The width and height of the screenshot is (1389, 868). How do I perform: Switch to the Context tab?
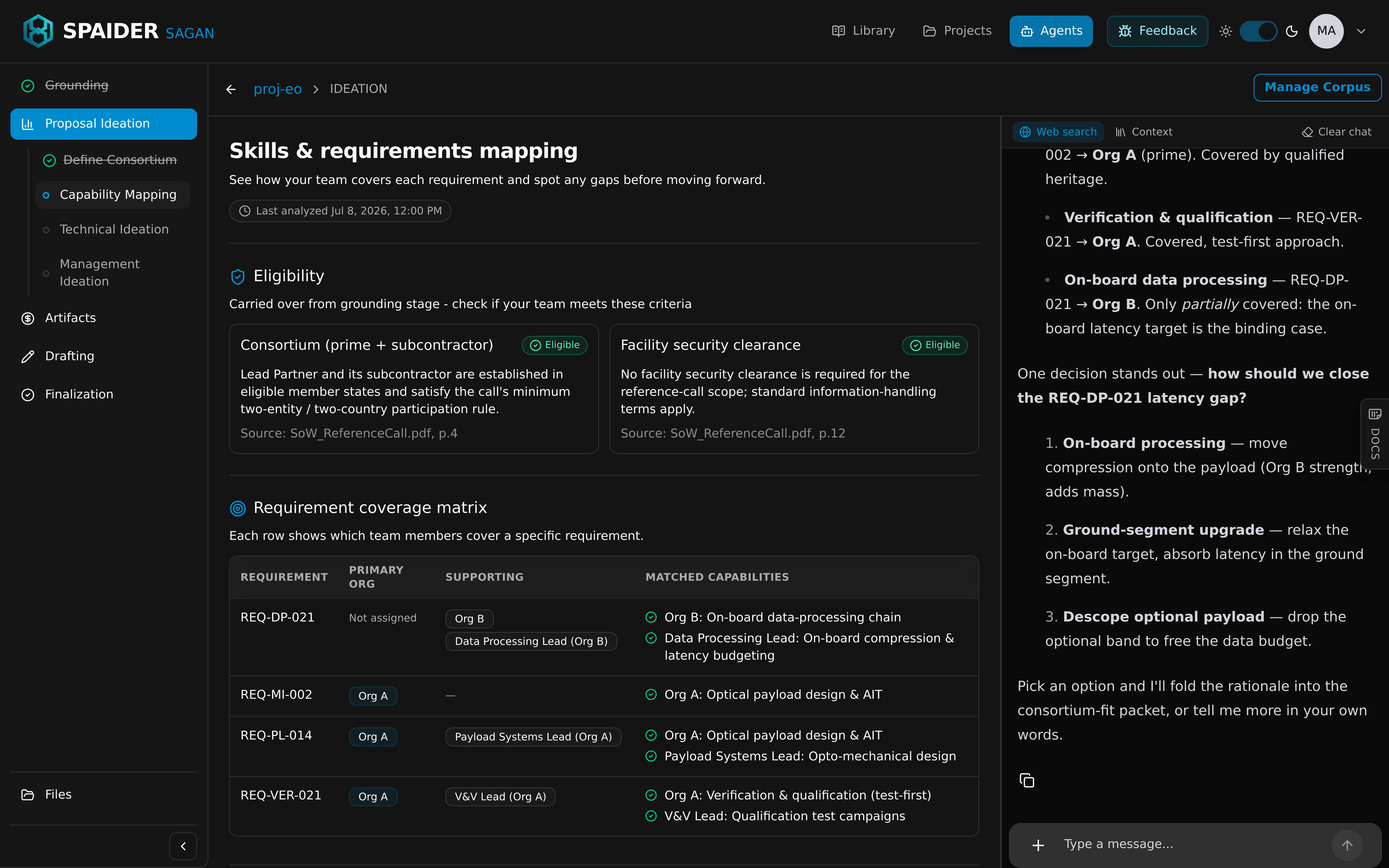click(1143, 132)
